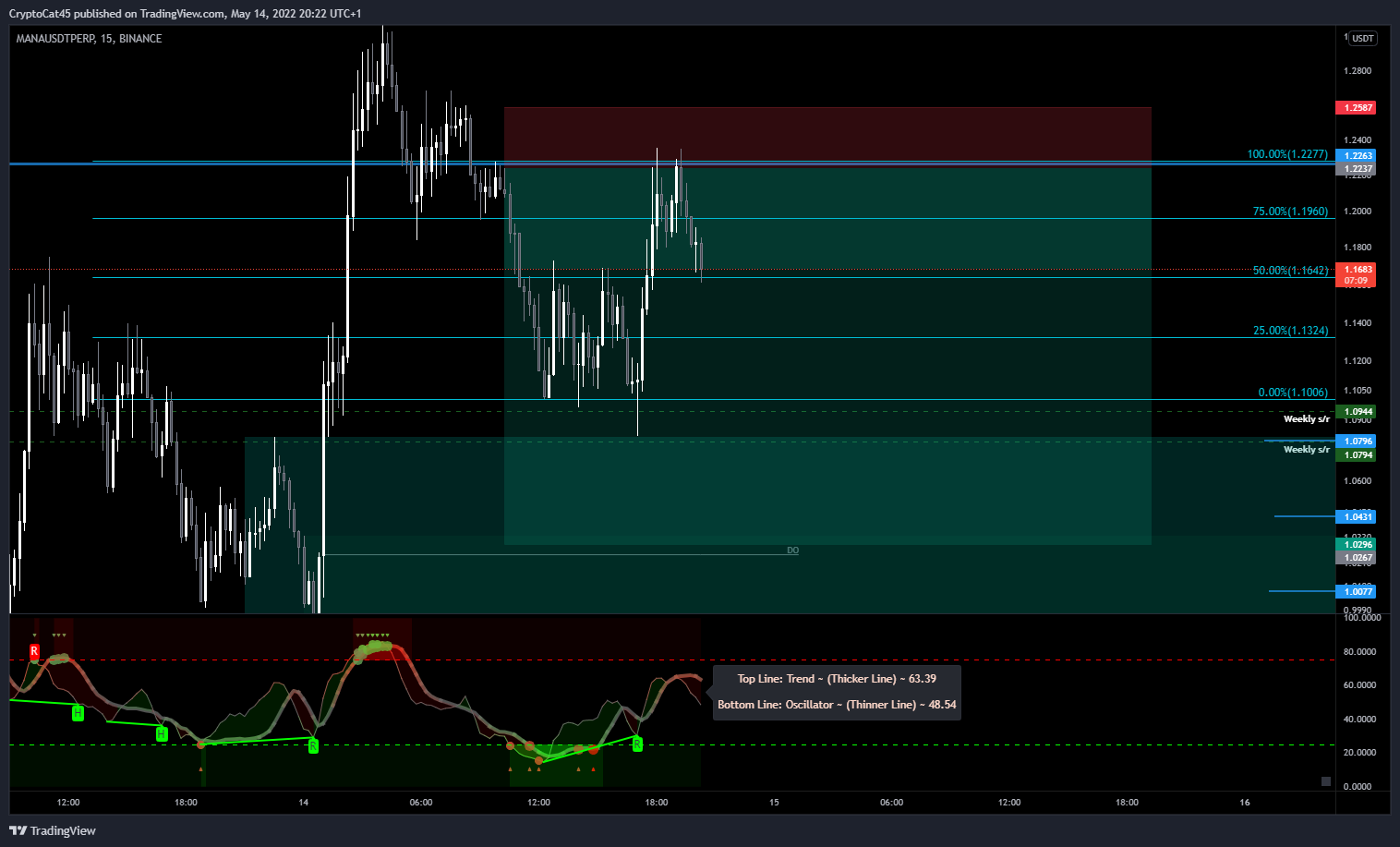Image resolution: width=1400 pixels, height=847 pixels.
Task: Click the 40.0000 tick on oscillator scale
Action: point(1359,720)
